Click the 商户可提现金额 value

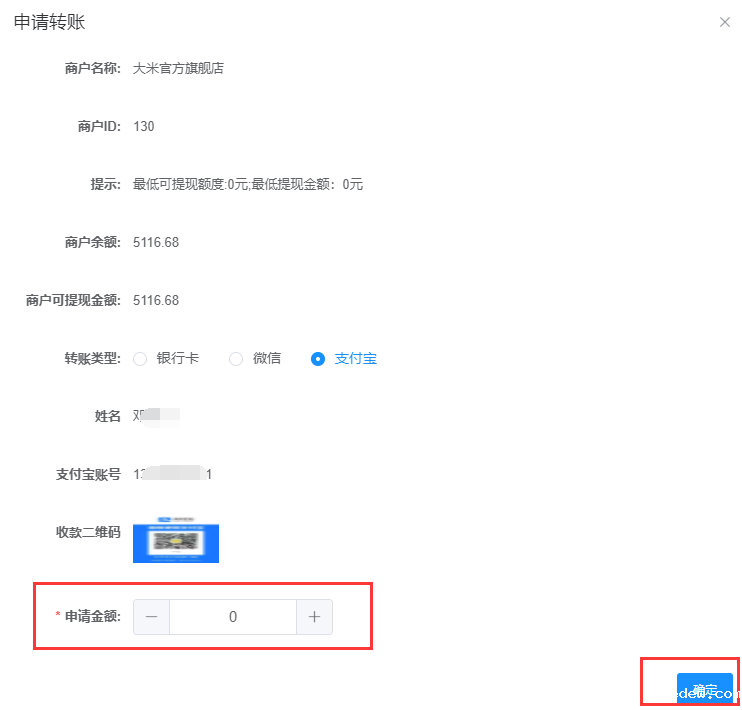tap(156, 300)
